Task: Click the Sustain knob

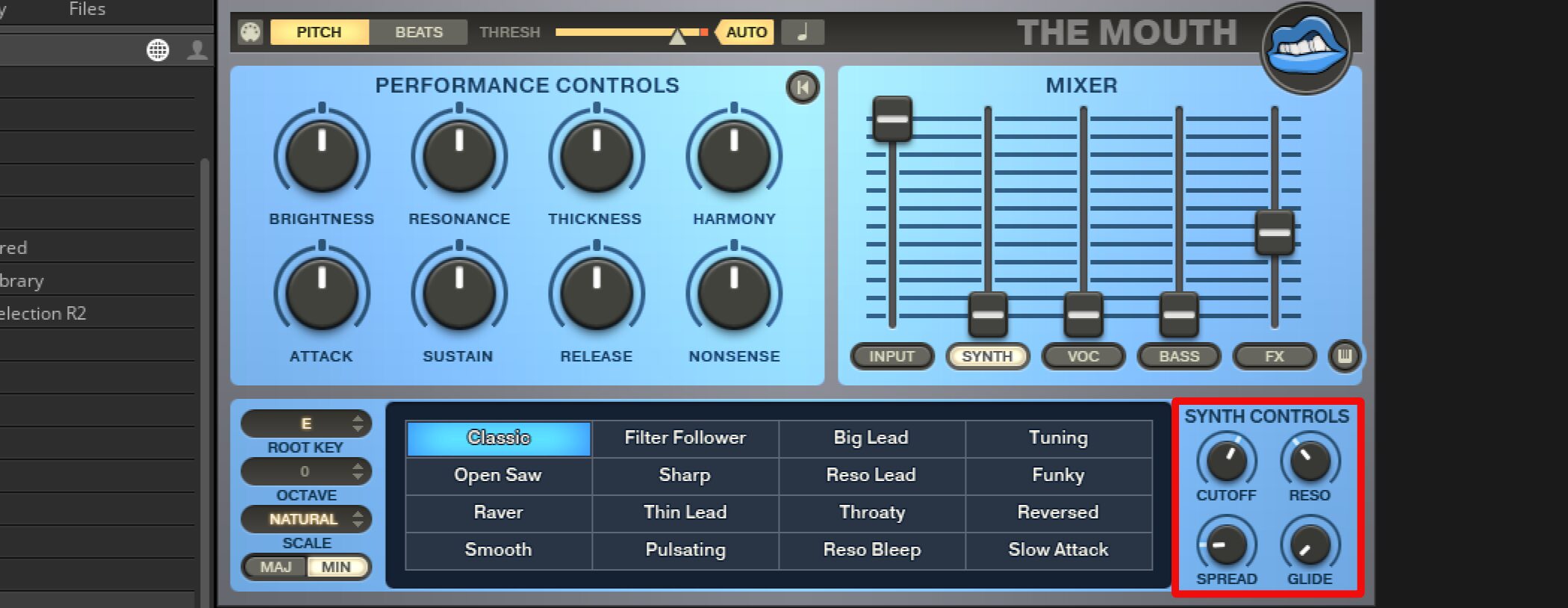Action: click(459, 294)
